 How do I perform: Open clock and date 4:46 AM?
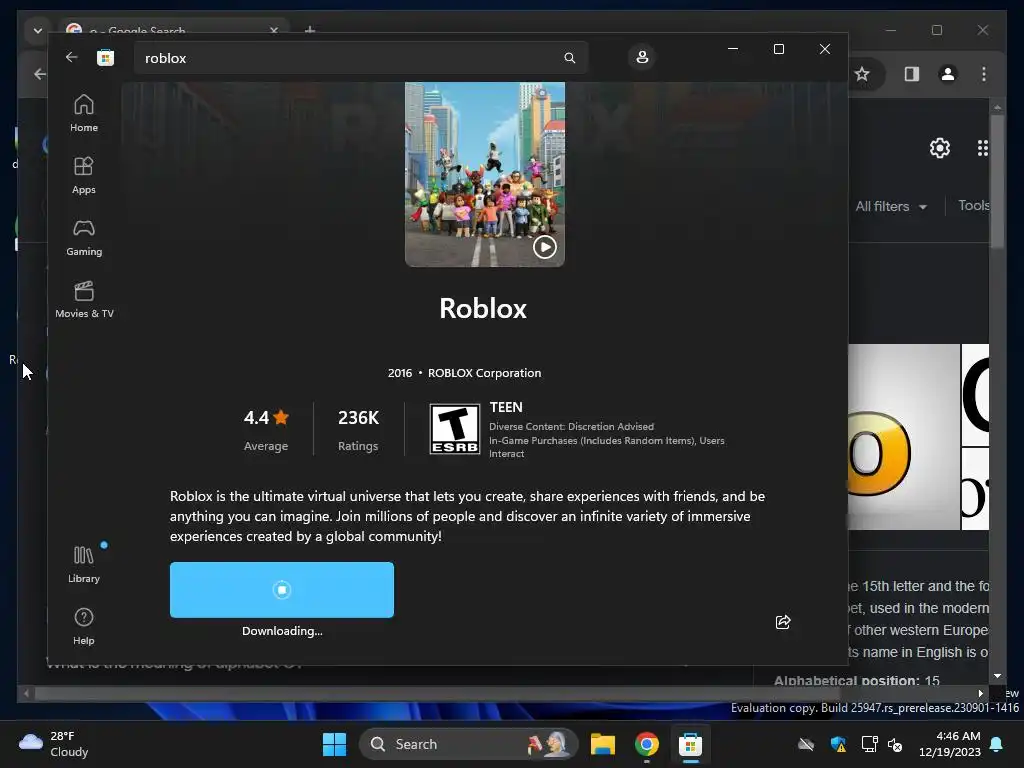[950, 744]
